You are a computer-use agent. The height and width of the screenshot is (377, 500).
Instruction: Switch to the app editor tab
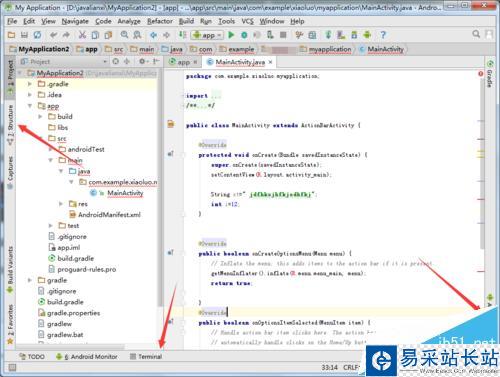[x=183, y=62]
